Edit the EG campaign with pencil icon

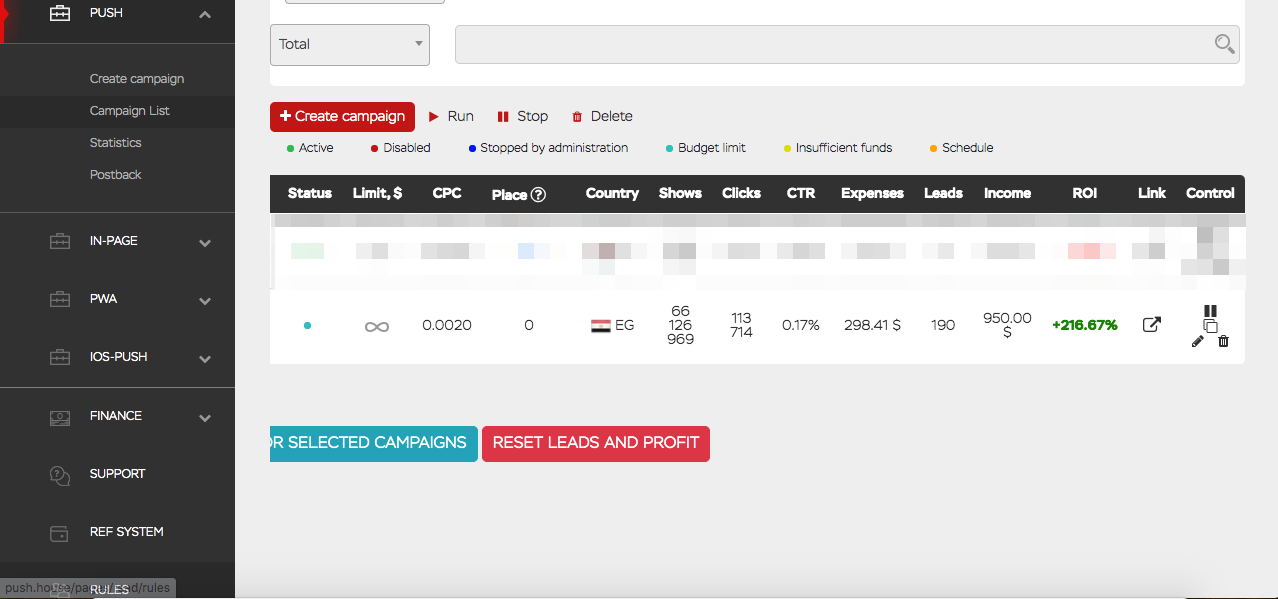click(1198, 341)
